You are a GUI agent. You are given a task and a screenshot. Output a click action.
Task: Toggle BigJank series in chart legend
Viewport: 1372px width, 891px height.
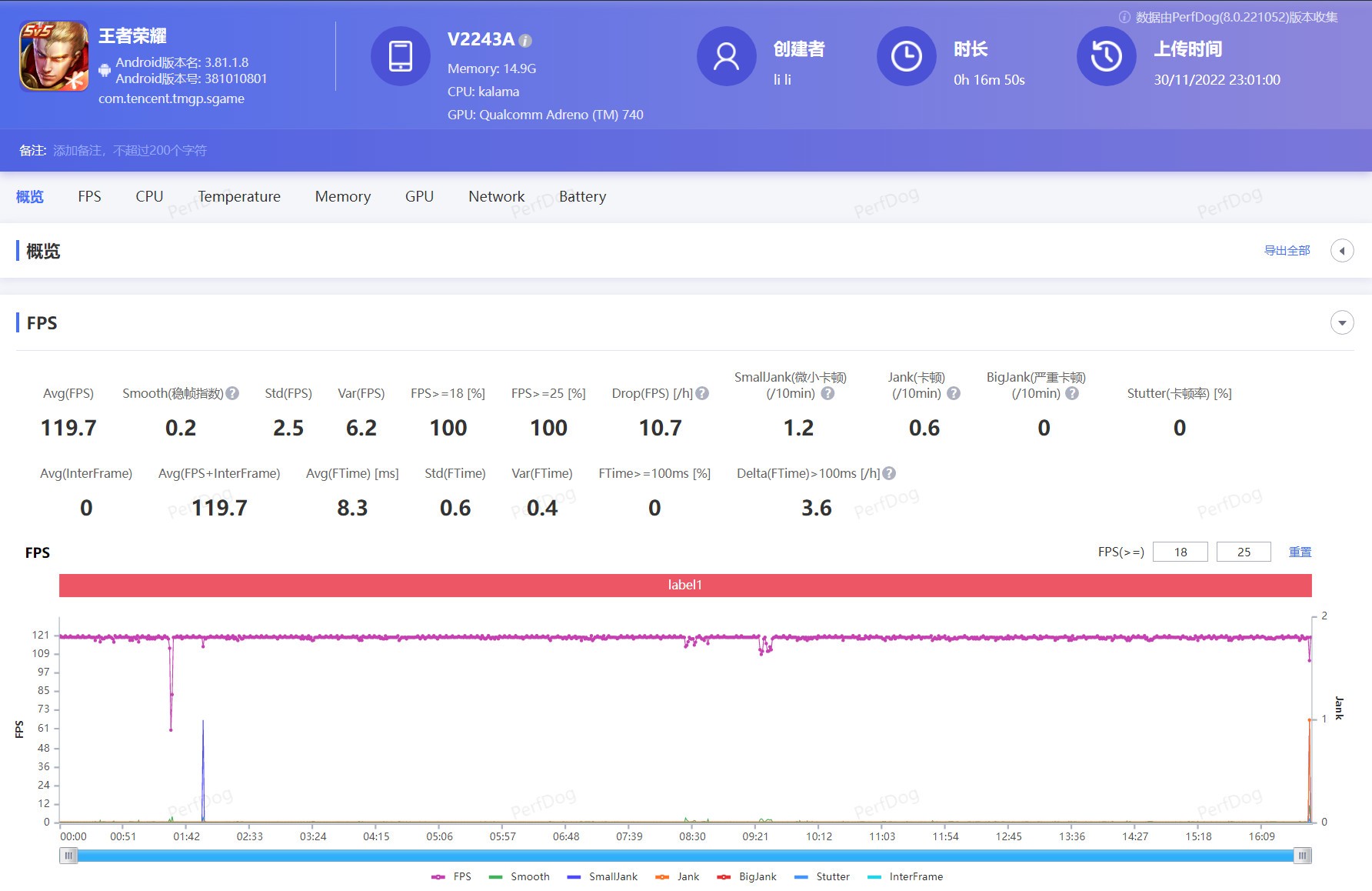pyautogui.click(x=746, y=876)
